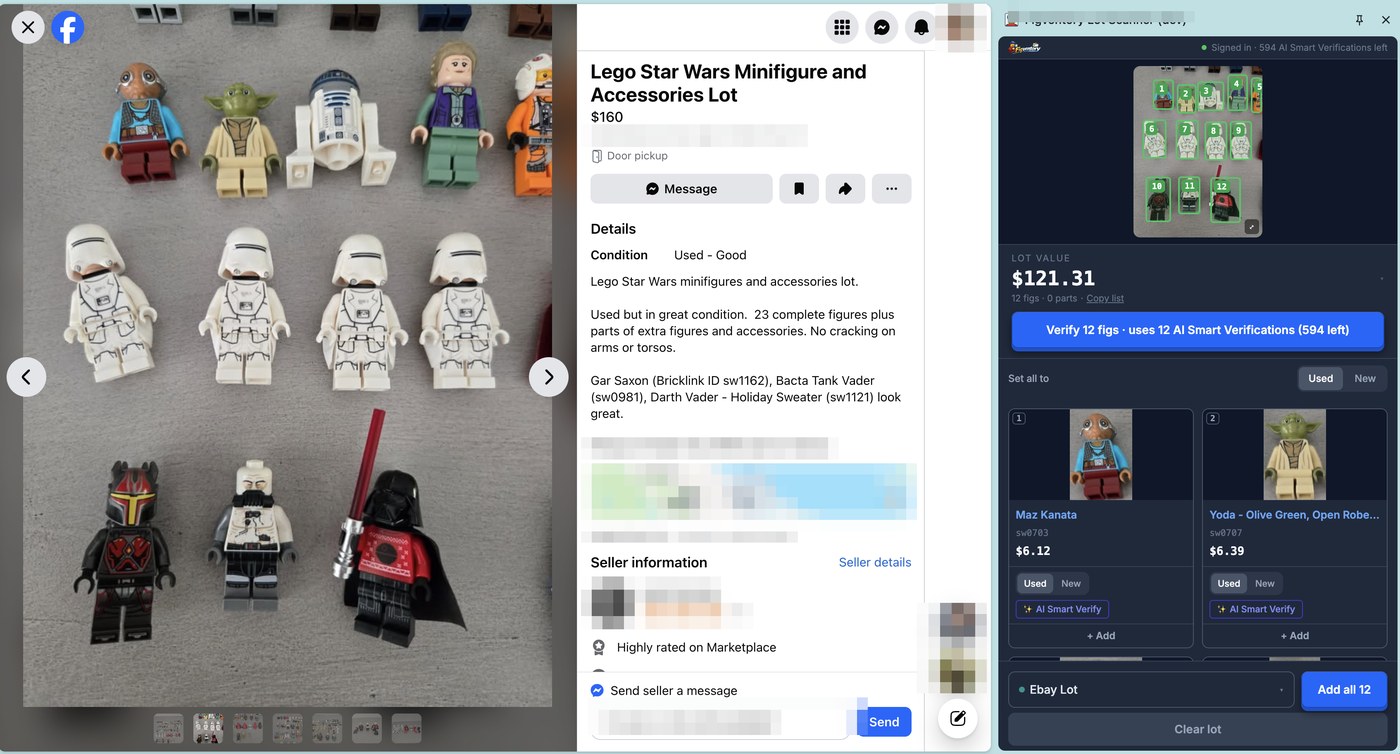Screen dimensions: 1400x754
Task: Add all 12 figures button
Action: click(1344, 690)
